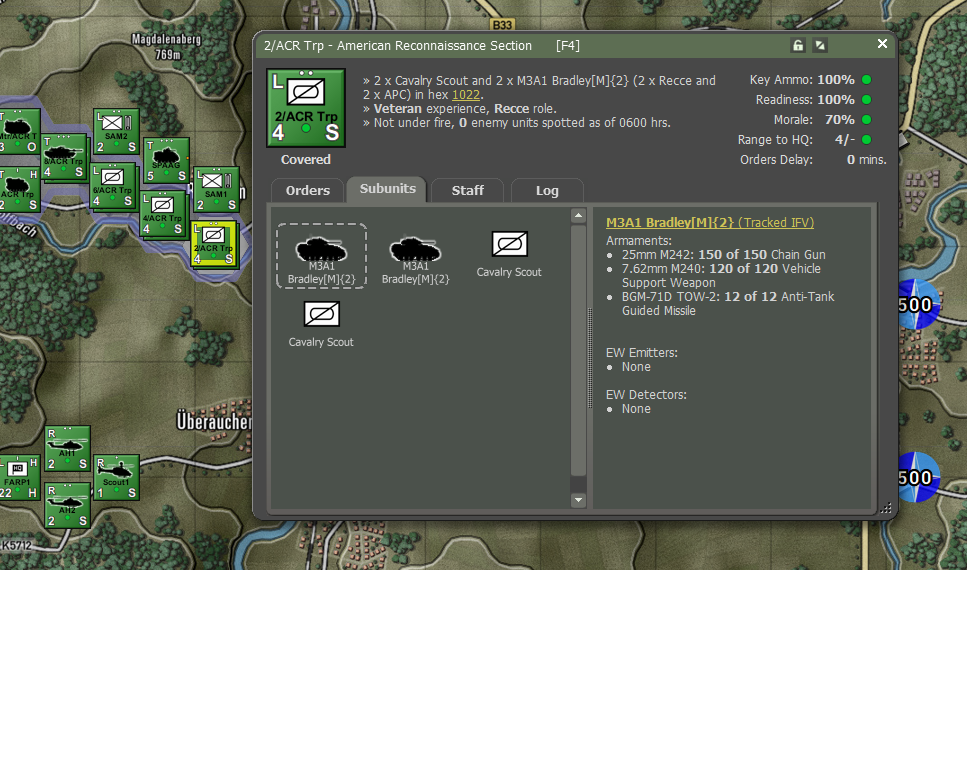
Task: Select the second M3A1 Bradley subunit
Action: pos(416,260)
